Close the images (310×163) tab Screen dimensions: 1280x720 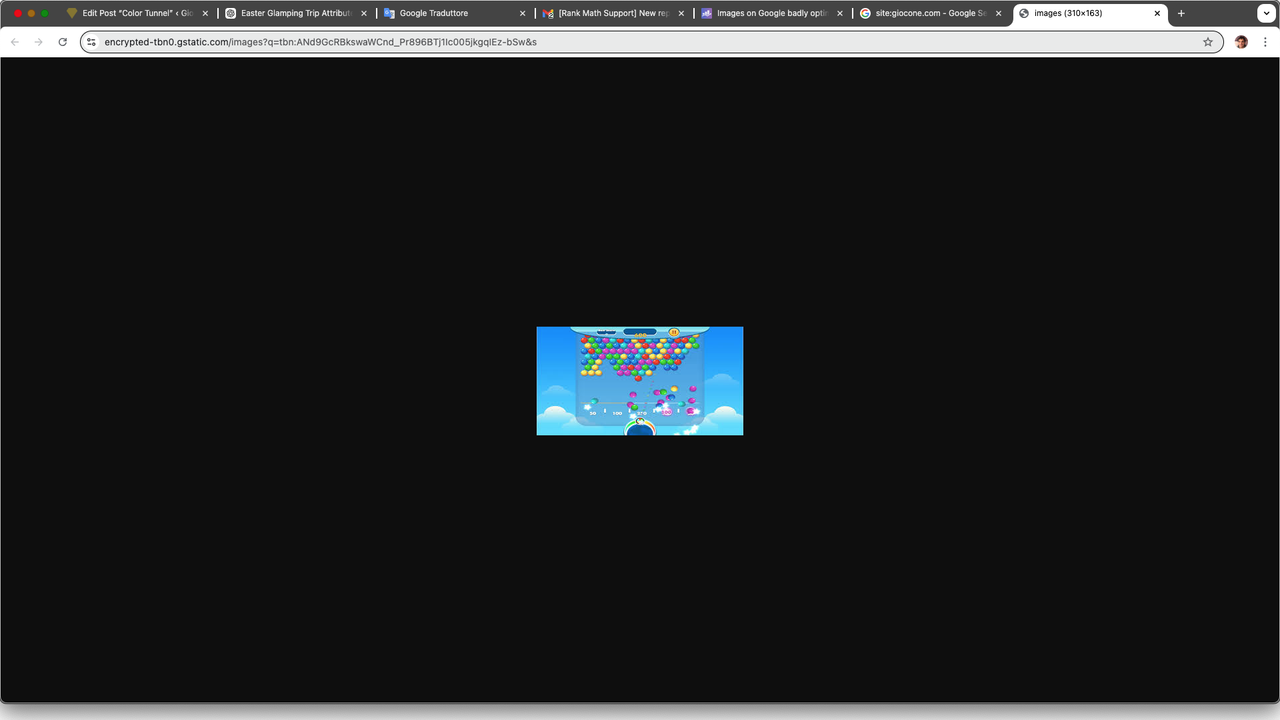coord(1157,13)
